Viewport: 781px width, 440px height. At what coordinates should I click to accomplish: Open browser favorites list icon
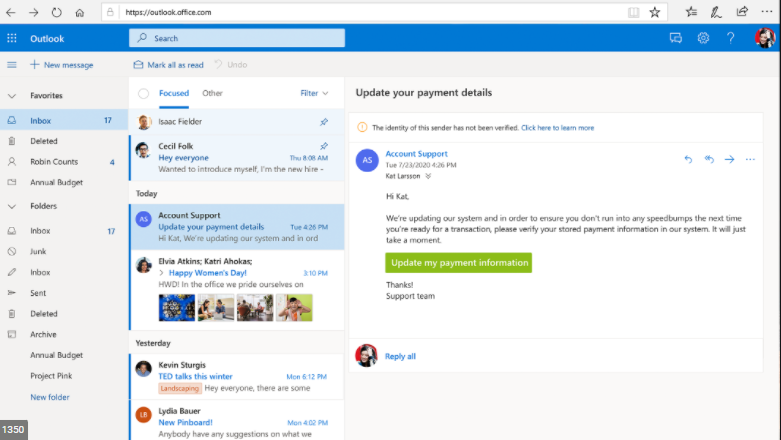pyautogui.click(x=691, y=12)
